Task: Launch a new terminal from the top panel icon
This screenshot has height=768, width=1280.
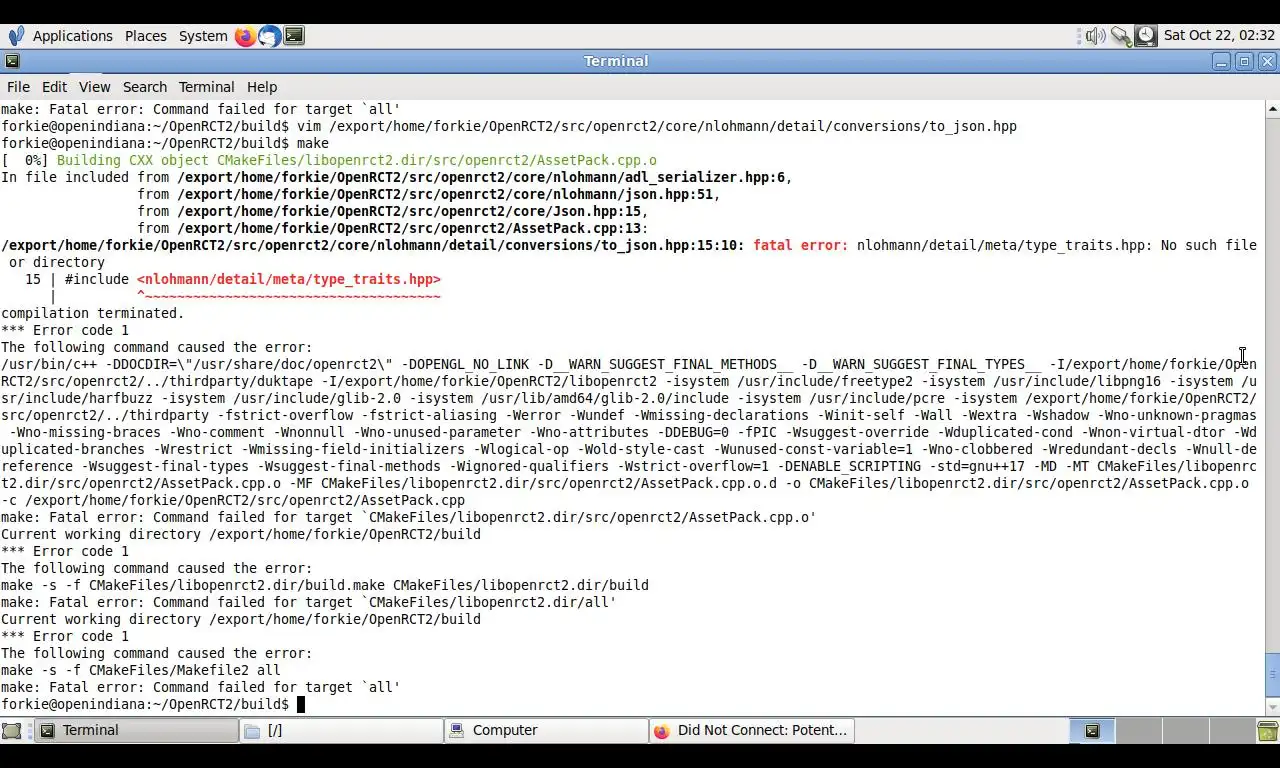Action: (294, 36)
